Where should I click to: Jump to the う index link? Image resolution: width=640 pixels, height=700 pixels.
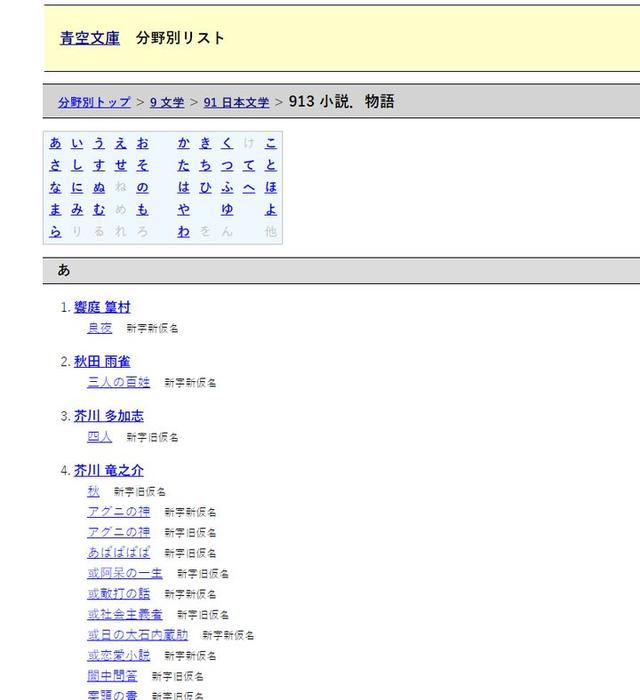click(99, 143)
